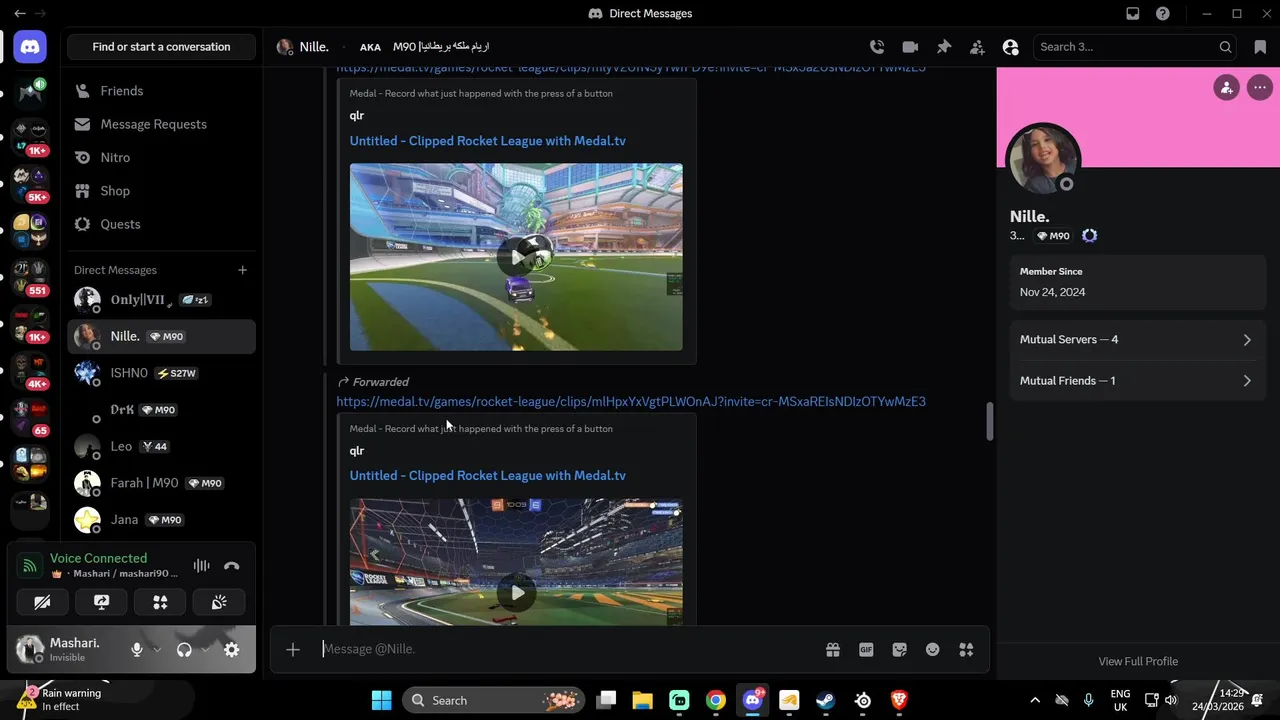Open DM with ISHN0
The width and height of the screenshot is (1280, 720).
pyautogui.click(x=161, y=373)
